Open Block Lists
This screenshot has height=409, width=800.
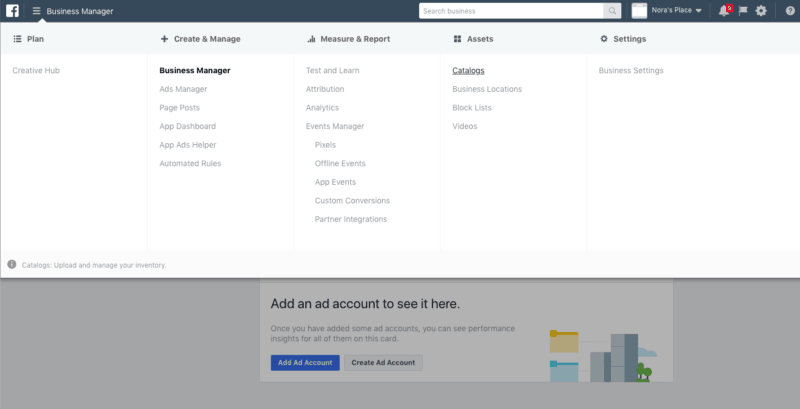(x=472, y=108)
